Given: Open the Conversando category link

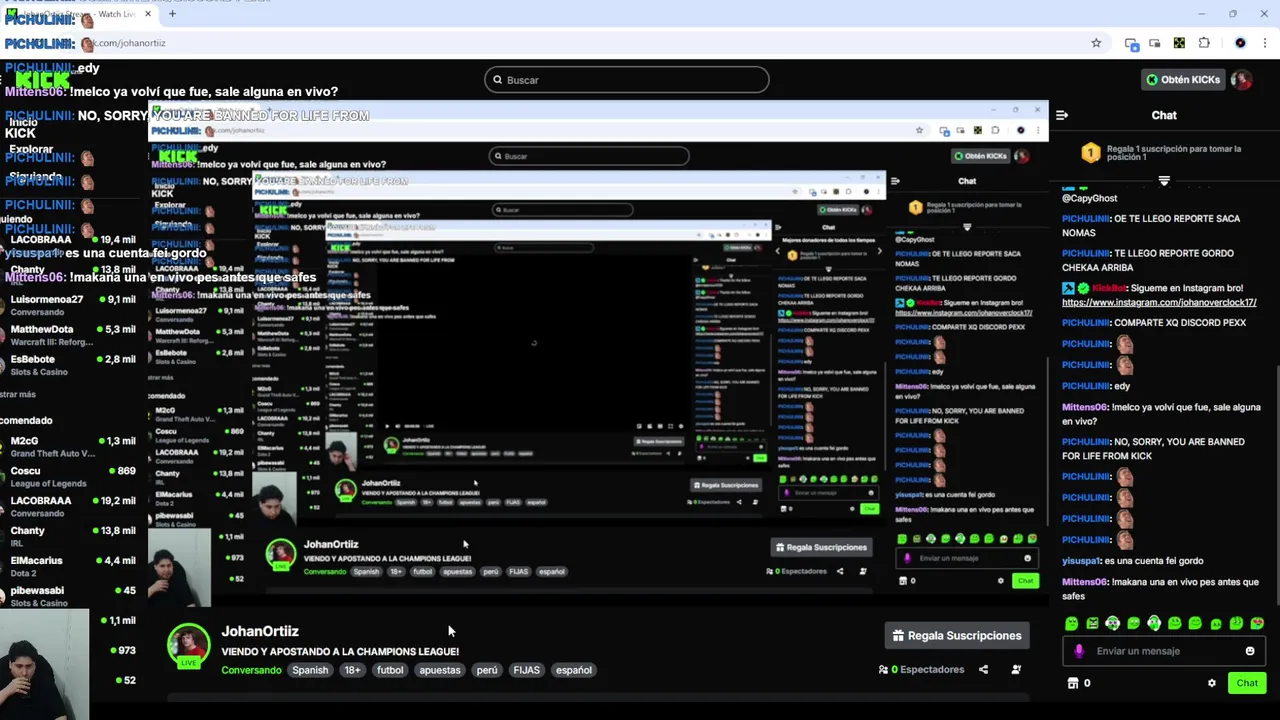Looking at the screenshot, I should pyautogui.click(x=251, y=670).
